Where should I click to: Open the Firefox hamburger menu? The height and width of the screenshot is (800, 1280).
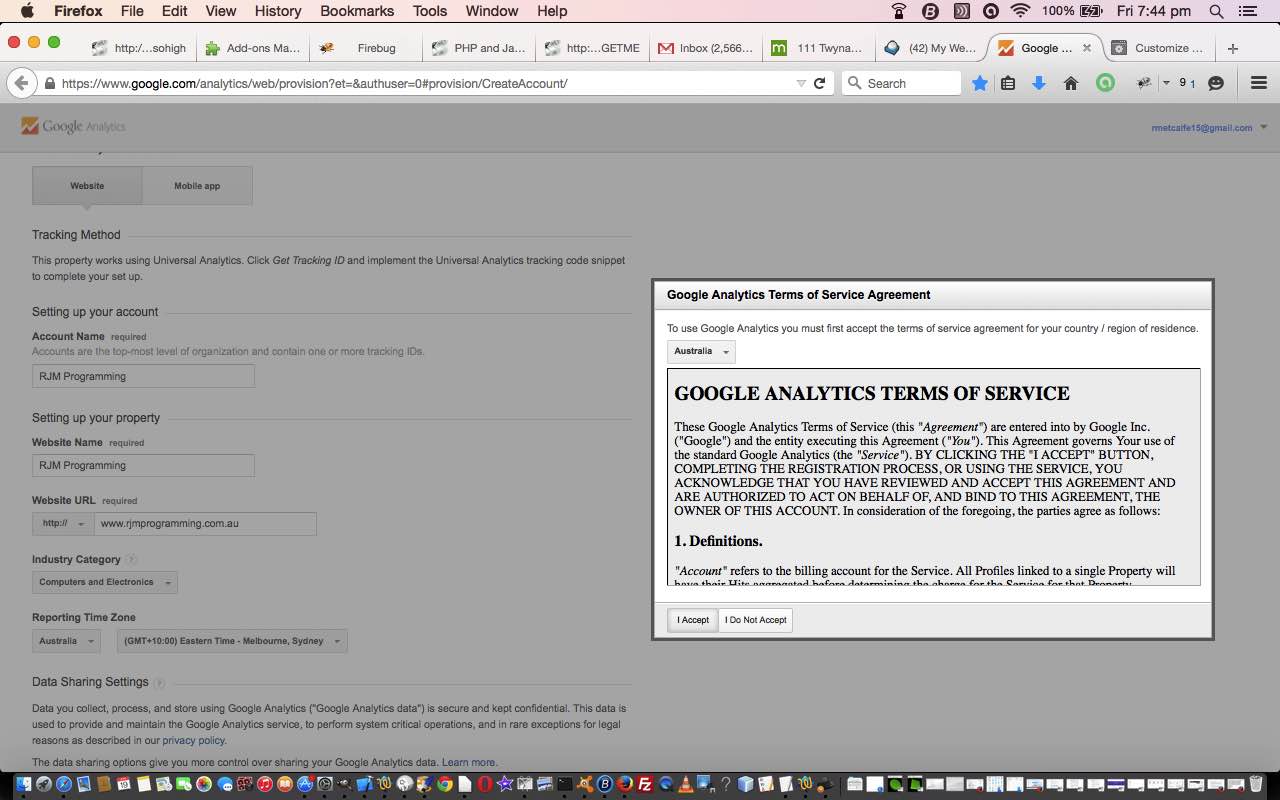point(1259,84)
